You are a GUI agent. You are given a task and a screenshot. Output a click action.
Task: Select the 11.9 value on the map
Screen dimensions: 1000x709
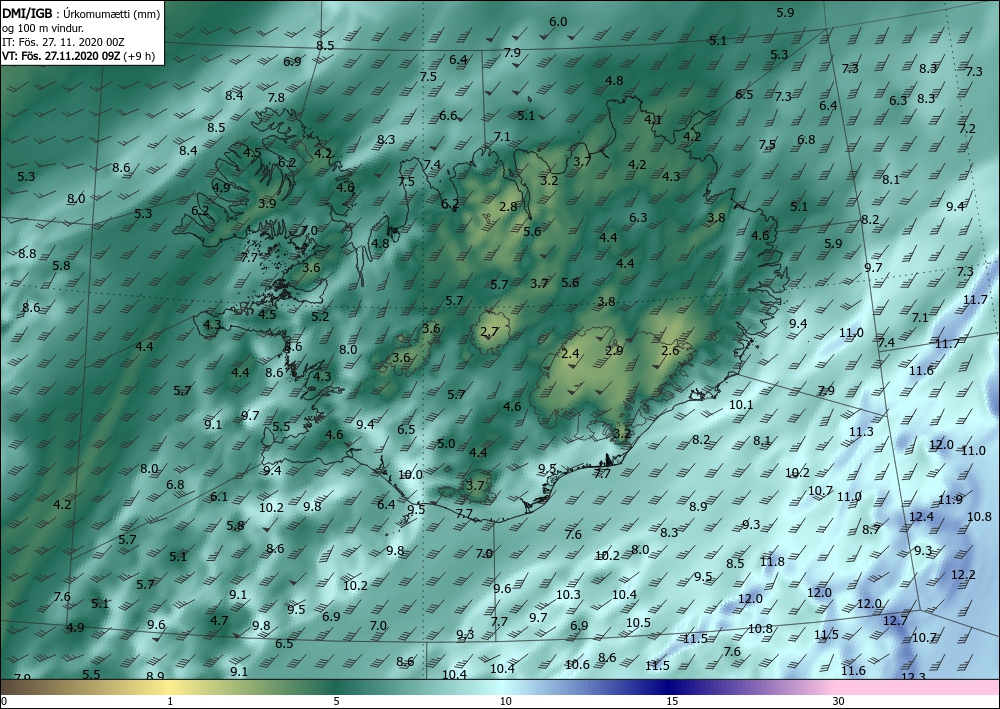[x=950, y=499]
